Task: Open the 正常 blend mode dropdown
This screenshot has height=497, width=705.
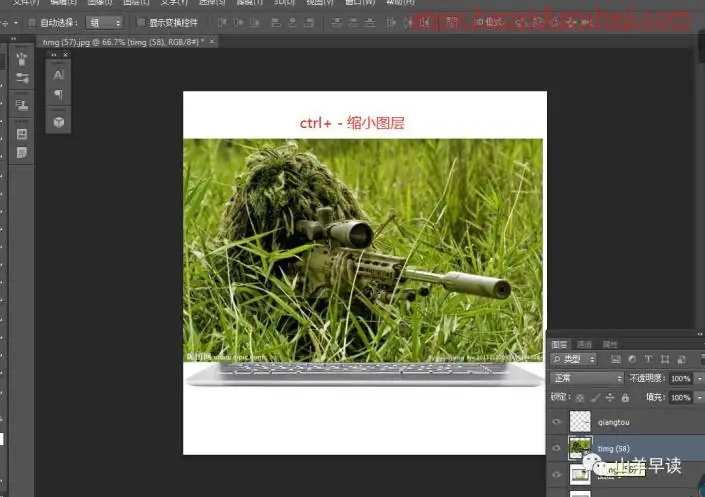Action: tap(587, 378)
